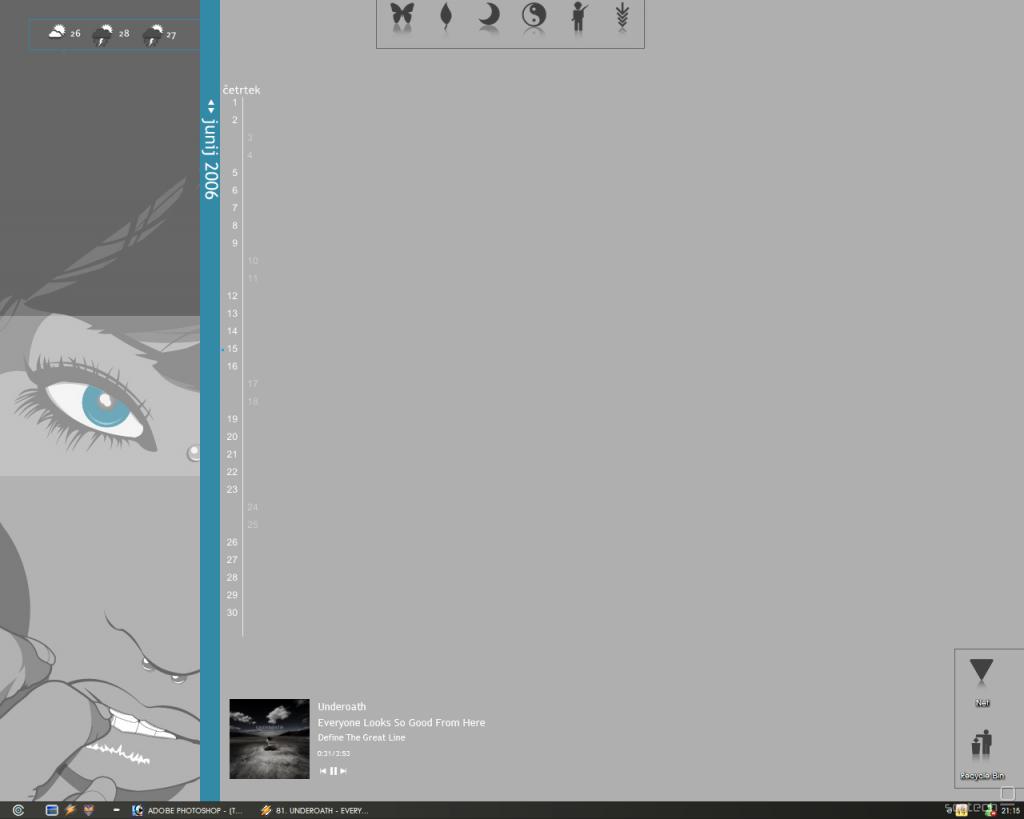Image resolution: width=1024 pixels, height=819 pixels.
Task: Go to the next month with the down arrow
Action: pyautogui.click(x=211, y=110)
